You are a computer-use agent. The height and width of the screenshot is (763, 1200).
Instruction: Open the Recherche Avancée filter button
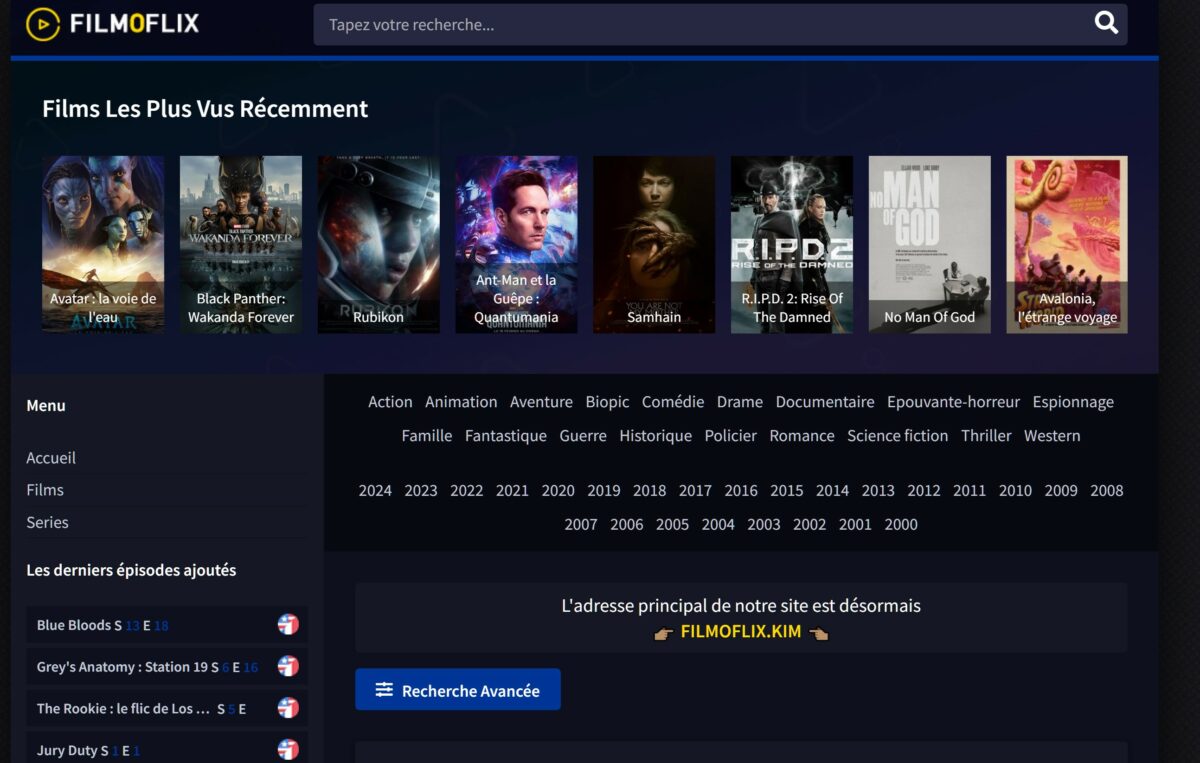[458, 690]
